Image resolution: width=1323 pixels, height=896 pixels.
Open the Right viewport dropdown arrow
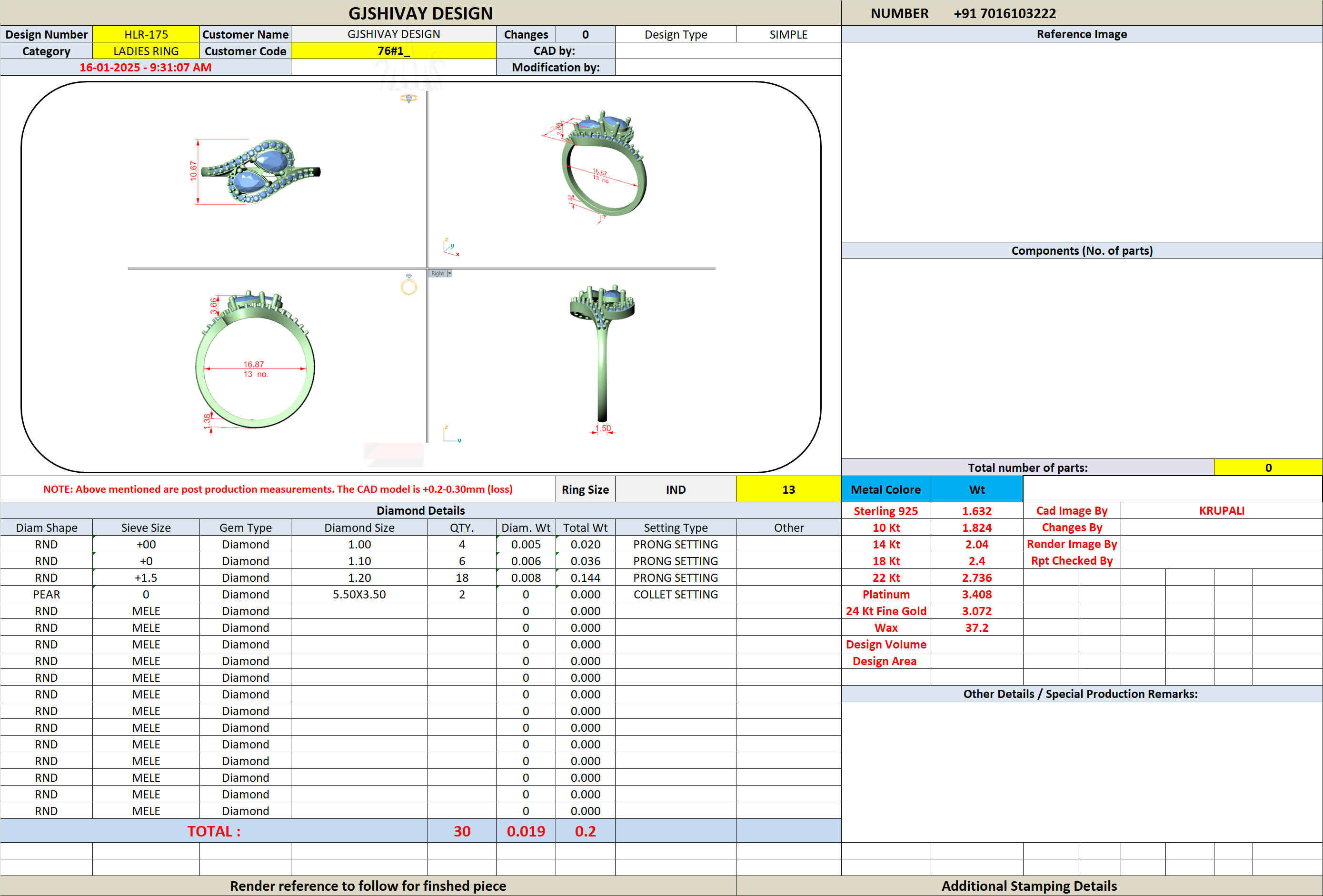[x=449, y=274]
